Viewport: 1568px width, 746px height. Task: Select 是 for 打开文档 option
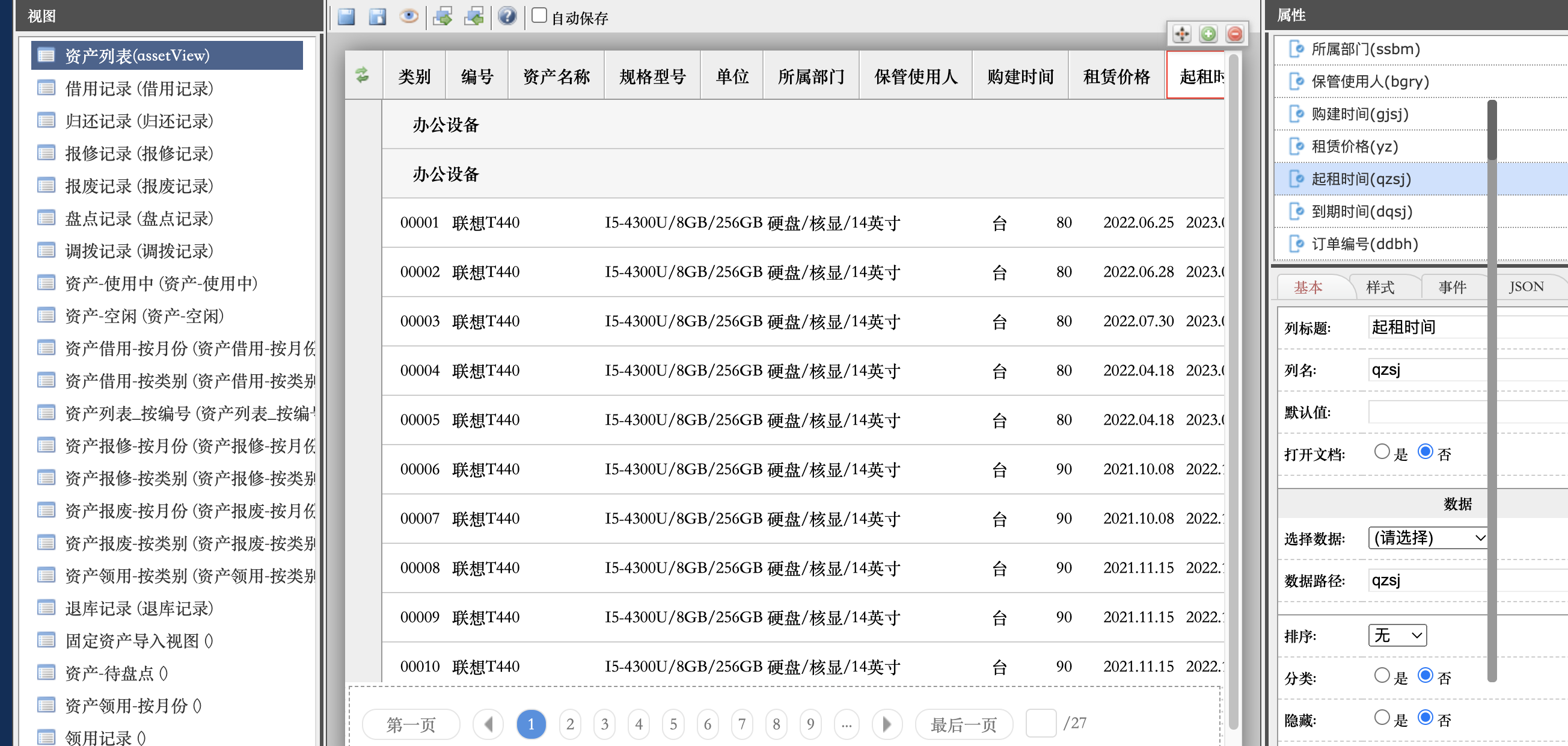point(1382,452)
